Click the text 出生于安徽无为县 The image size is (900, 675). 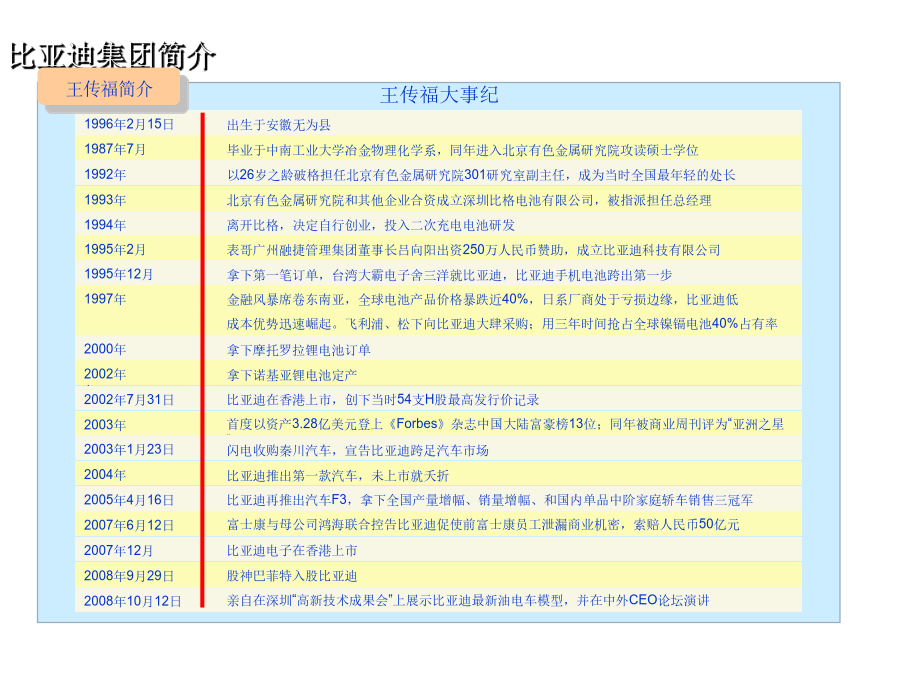(x=279, y=125)
